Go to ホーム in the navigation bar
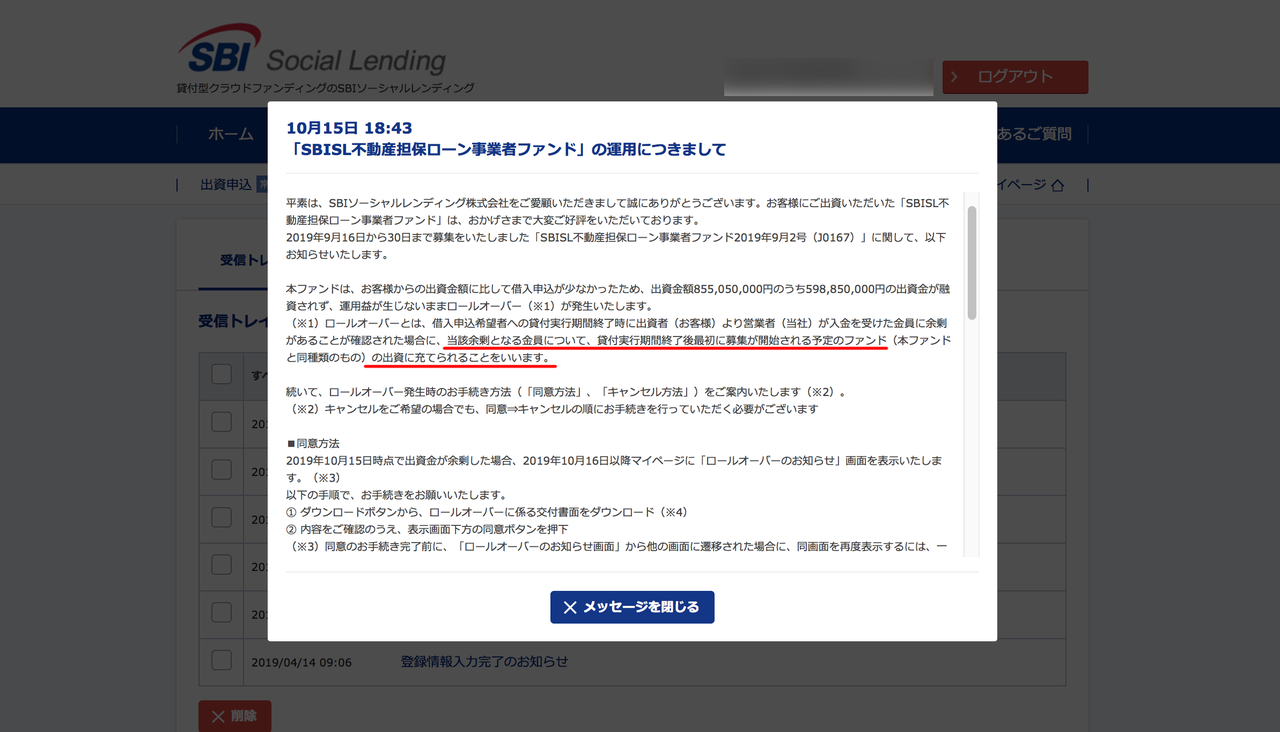Screen dimensions: 1280x732 [230, 134]
